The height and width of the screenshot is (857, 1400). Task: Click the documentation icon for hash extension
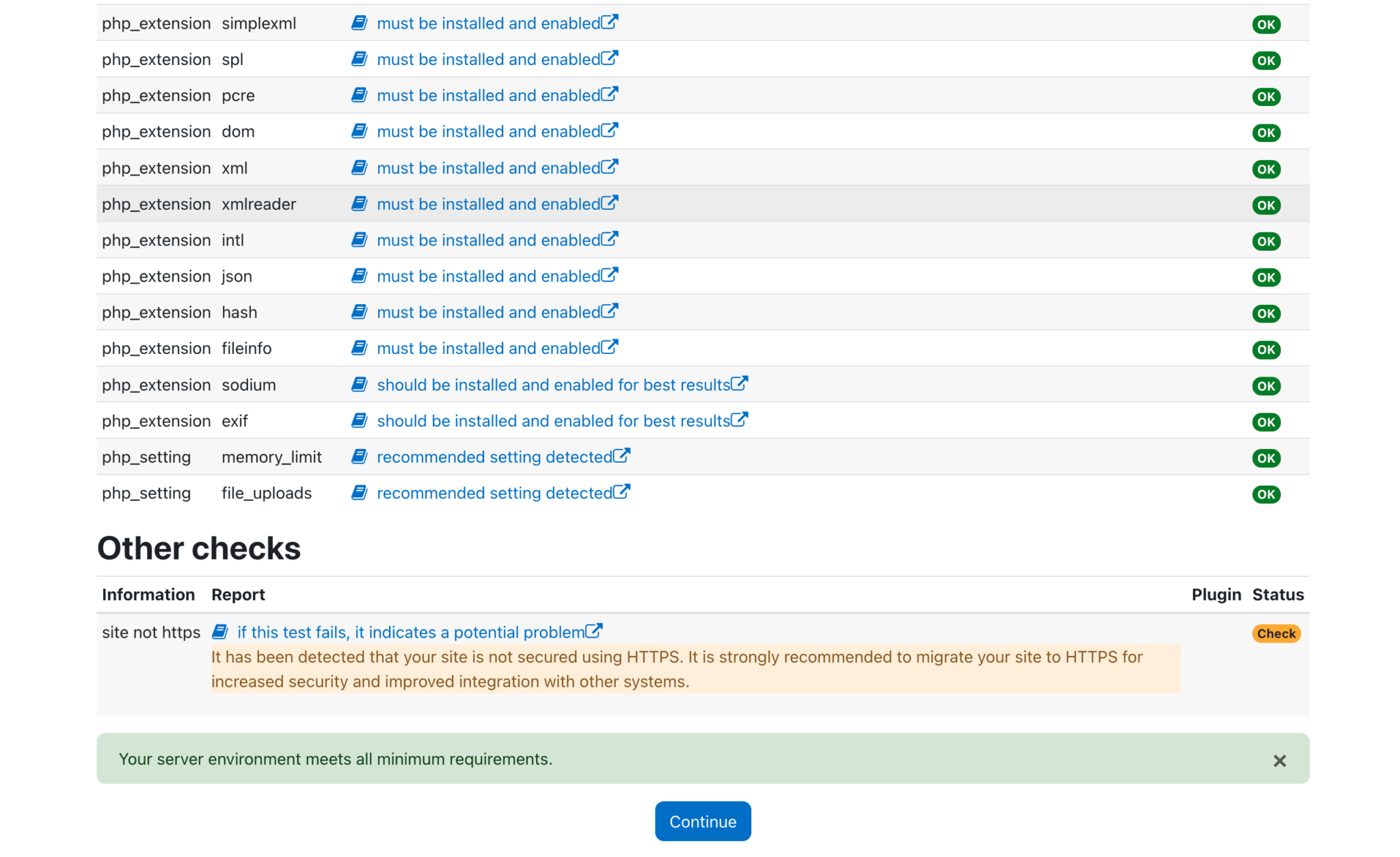pyautogui.click(x=359, y=311)
